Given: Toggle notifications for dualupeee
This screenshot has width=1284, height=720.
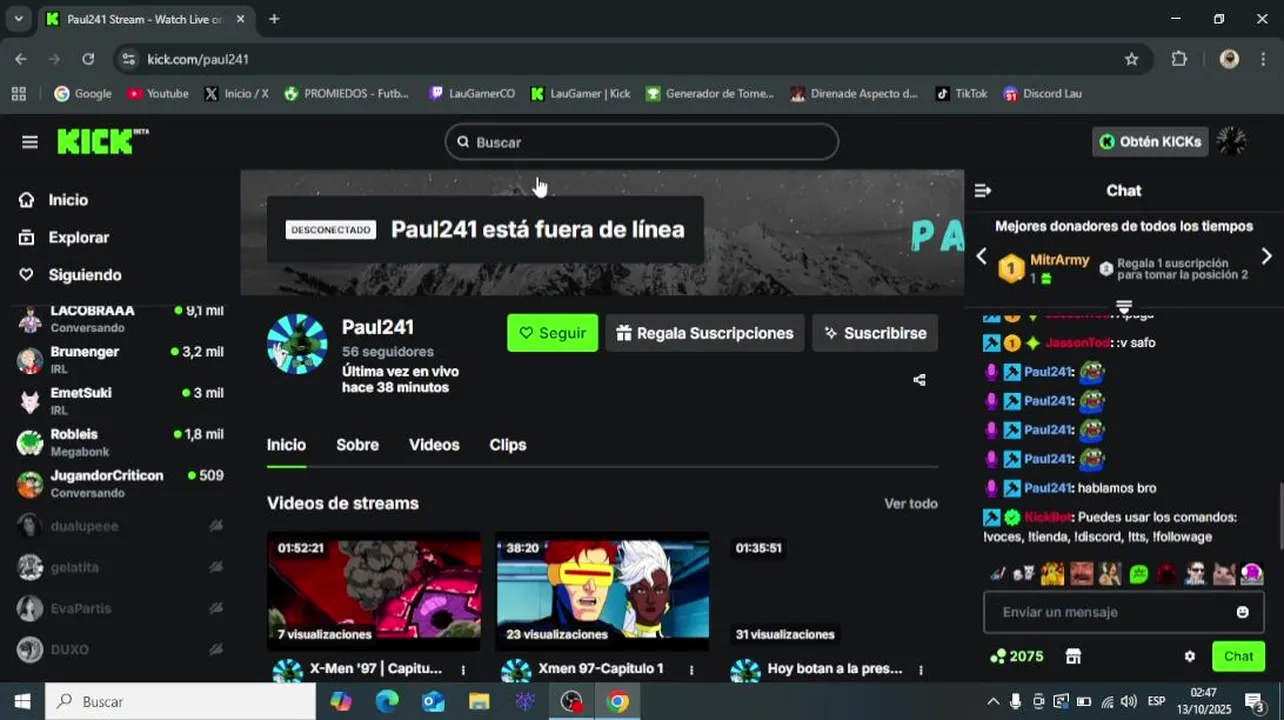Looking at the screenshot, I should click(215, 526).
